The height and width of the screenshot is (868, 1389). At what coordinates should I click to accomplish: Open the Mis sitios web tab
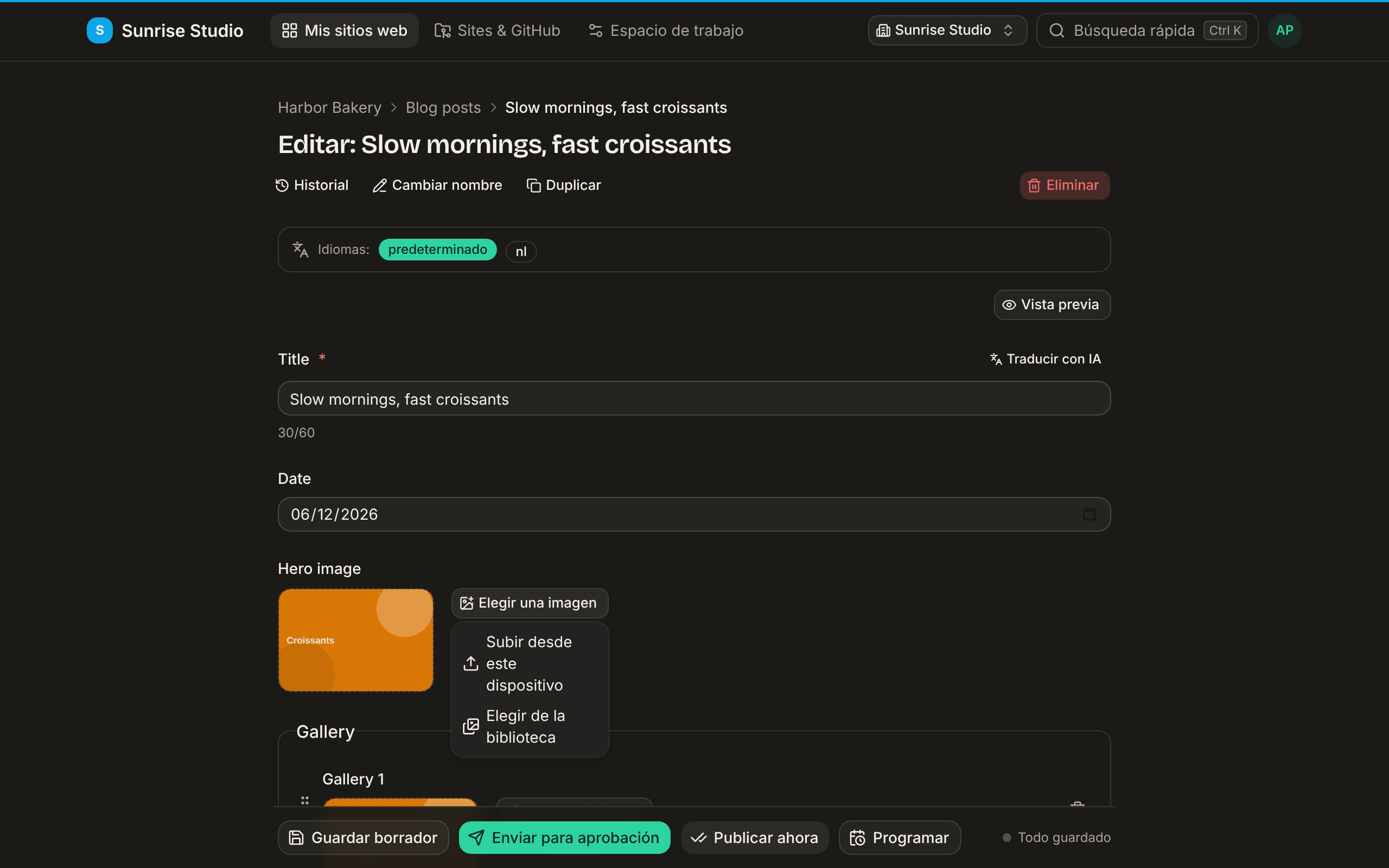(345, 30)
